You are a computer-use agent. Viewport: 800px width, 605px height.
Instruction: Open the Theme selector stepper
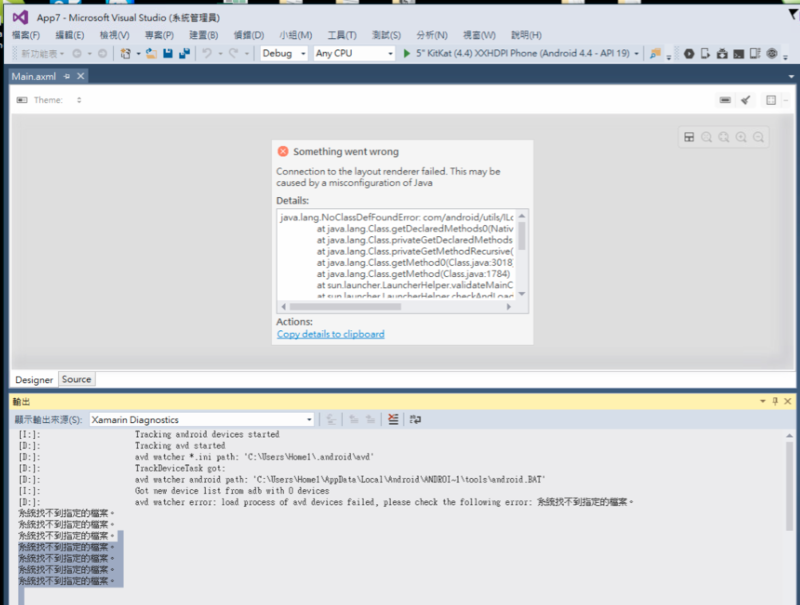pyautogui.click(x=79, y=100)
